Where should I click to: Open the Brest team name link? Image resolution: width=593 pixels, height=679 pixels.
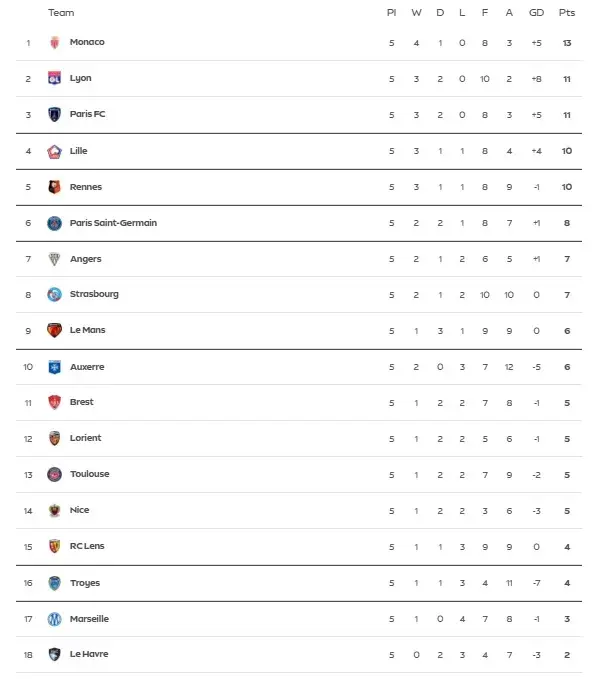81,402
